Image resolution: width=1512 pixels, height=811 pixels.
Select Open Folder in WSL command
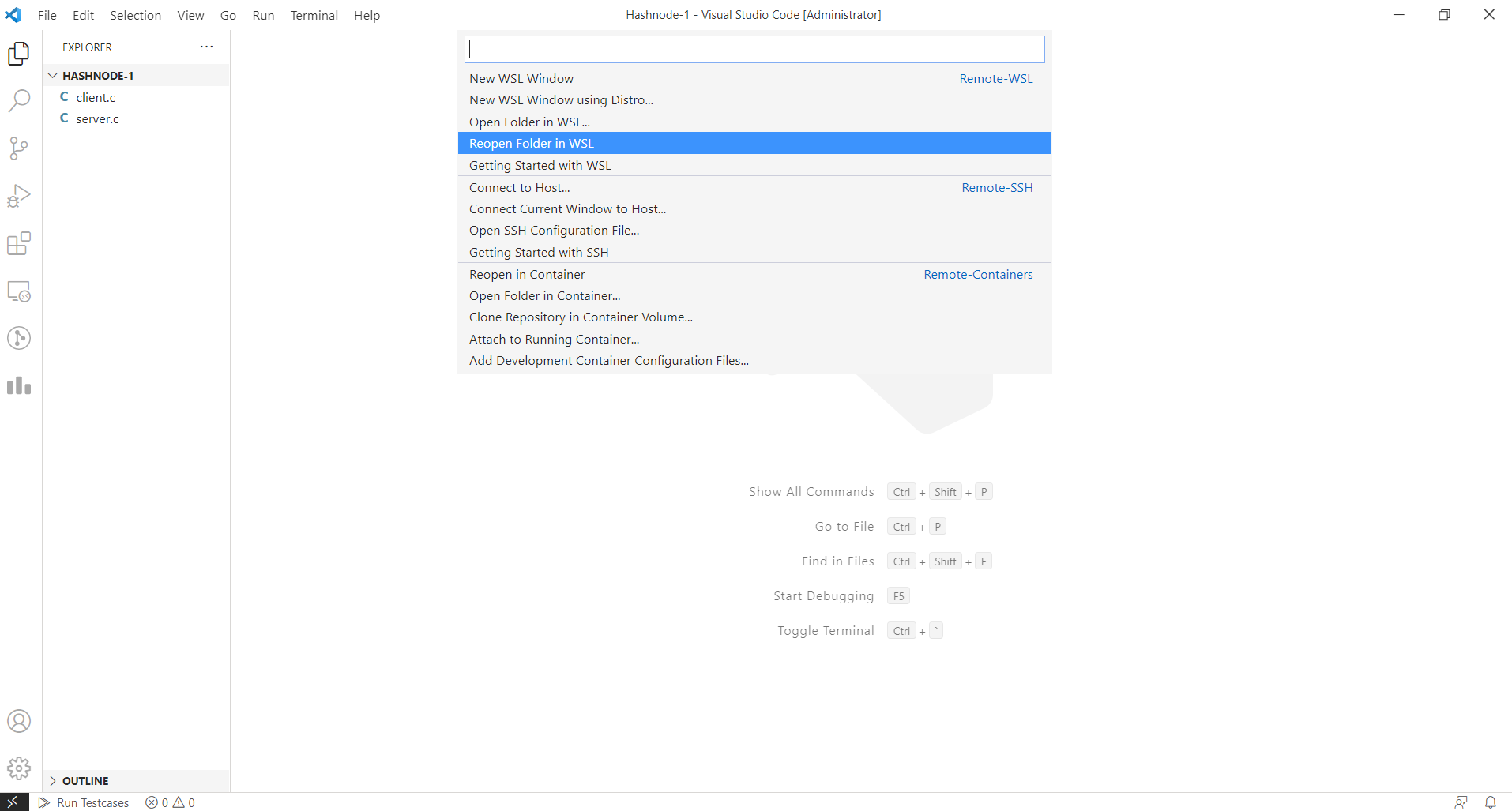(x=754, y=122)
